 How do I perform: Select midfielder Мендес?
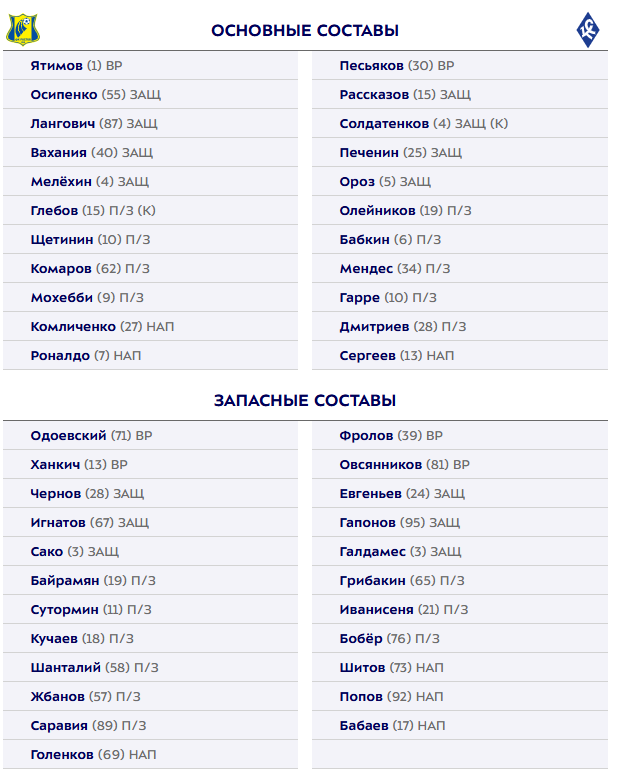pos(366,269)
